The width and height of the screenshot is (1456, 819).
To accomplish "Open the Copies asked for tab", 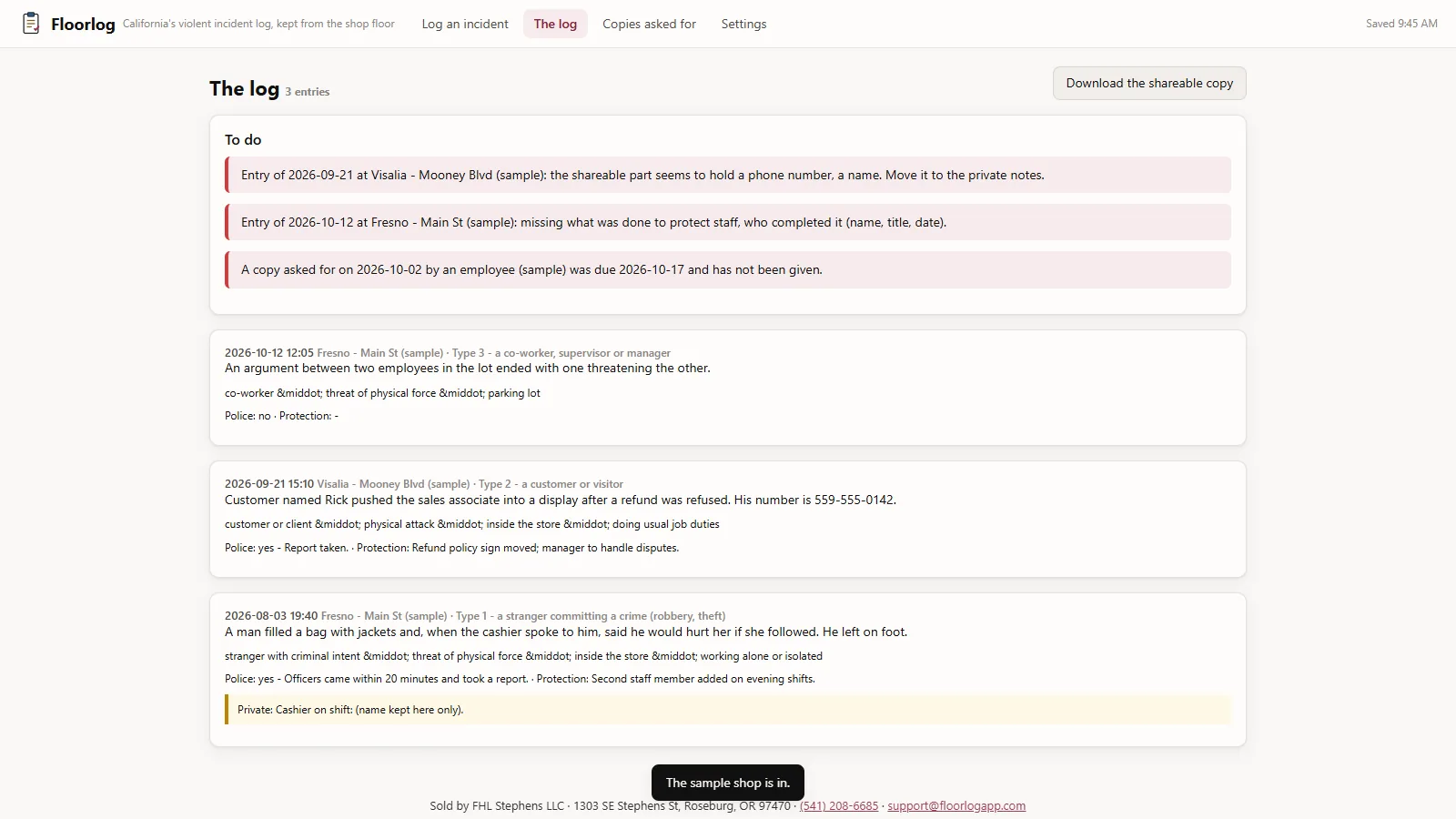I will click(649, 24).
